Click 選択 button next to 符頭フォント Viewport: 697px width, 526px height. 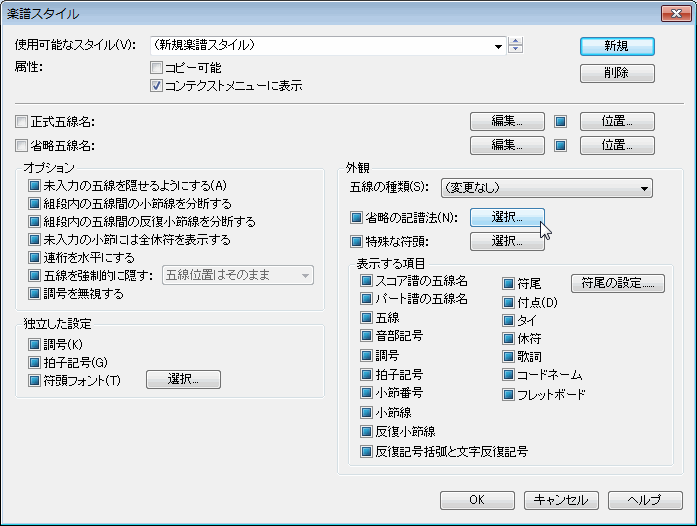183,379
